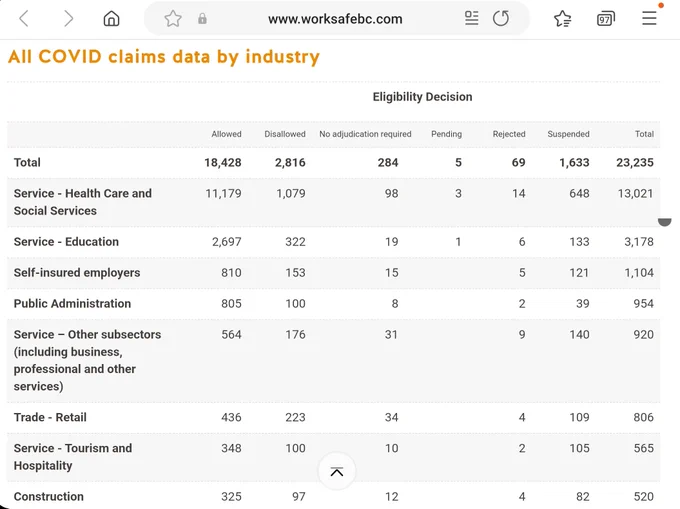
Task: Click the 'Allowed' column header
Action: tap(226, 134)
